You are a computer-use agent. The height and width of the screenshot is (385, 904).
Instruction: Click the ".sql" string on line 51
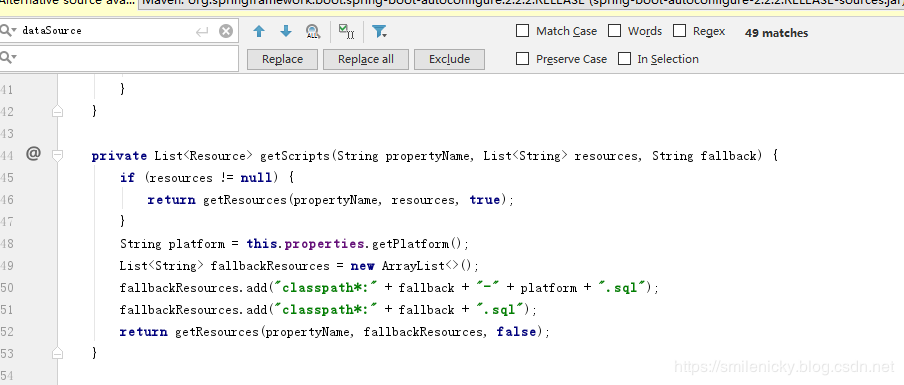coord(500,310)
